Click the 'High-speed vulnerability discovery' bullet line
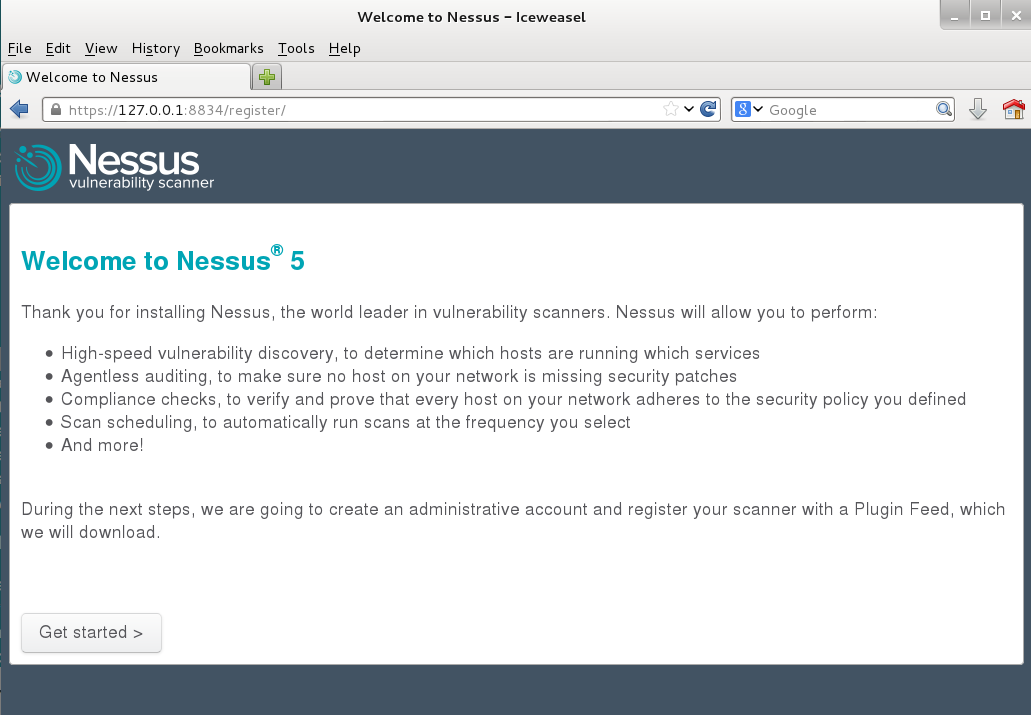 [410, 353]
